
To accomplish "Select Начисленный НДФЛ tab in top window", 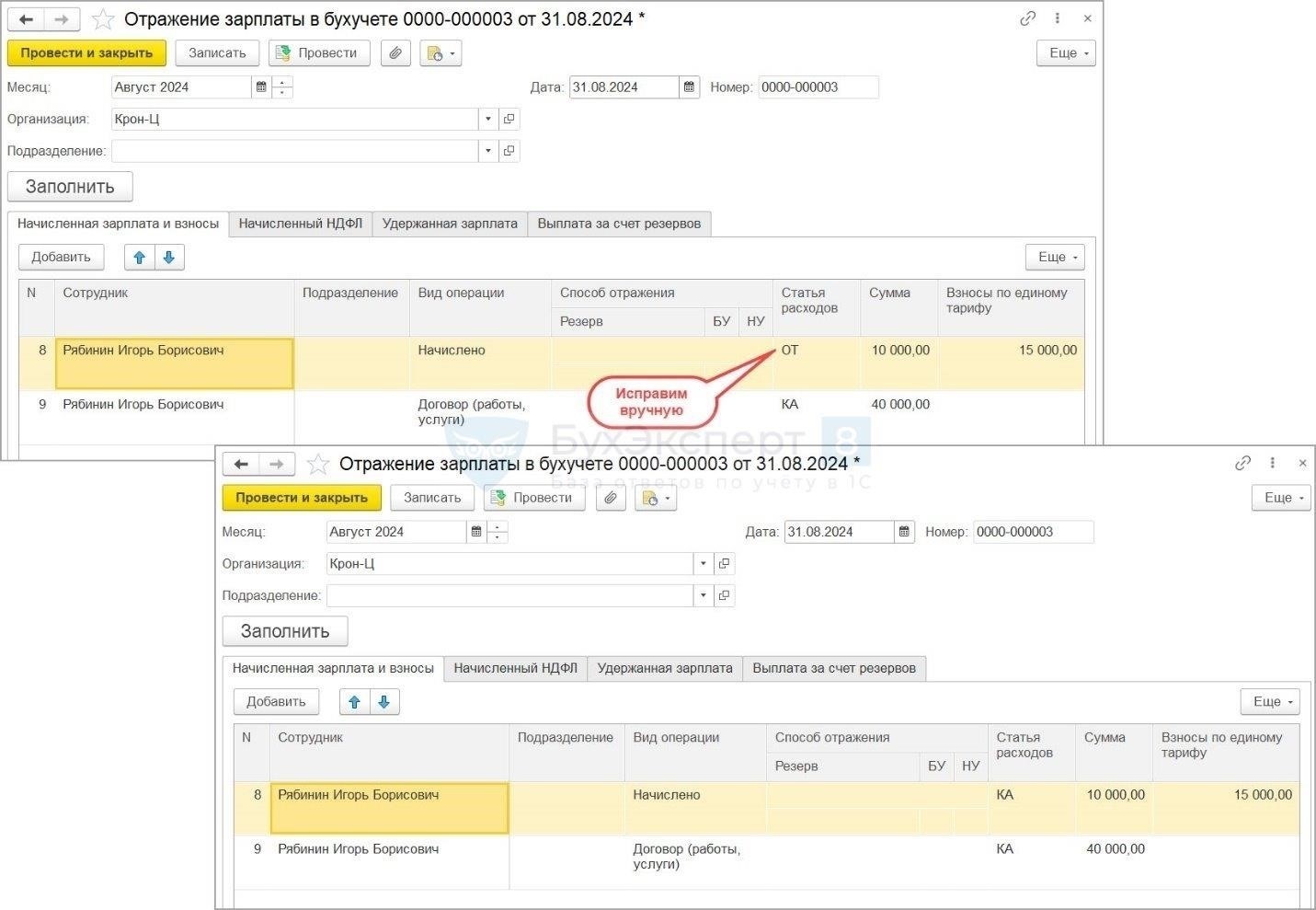I will click(300, 224).
